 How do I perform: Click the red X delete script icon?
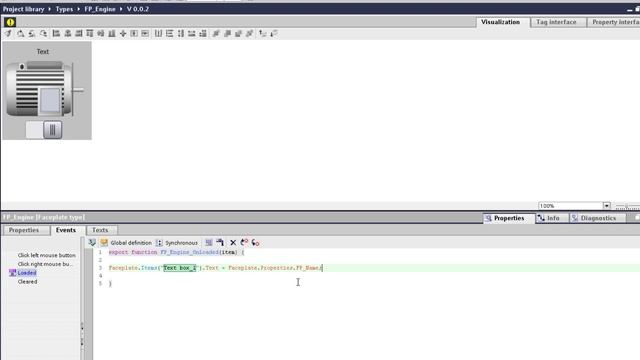[233, 242]
